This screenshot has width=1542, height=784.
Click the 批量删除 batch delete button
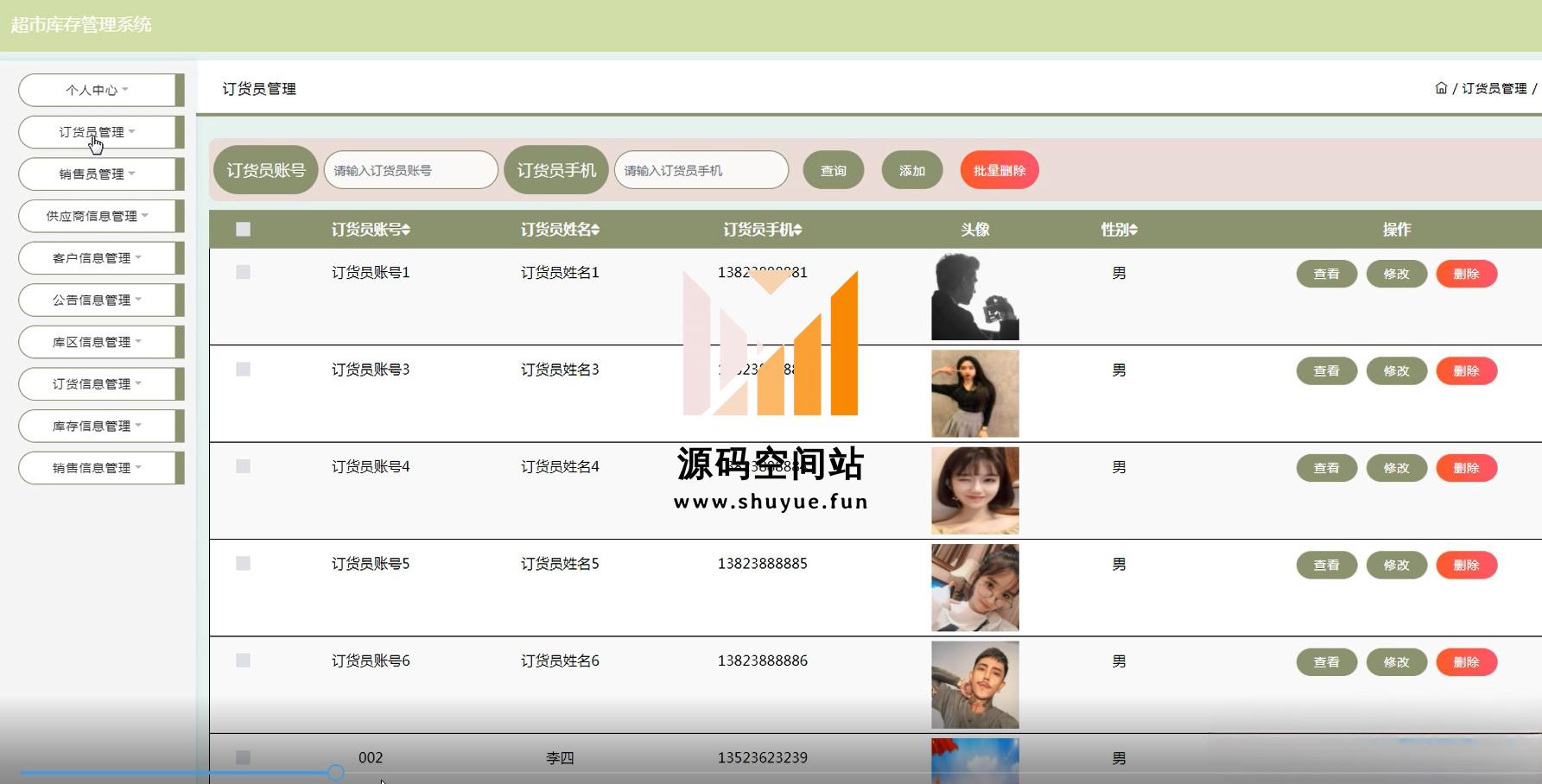coord(999,170)
